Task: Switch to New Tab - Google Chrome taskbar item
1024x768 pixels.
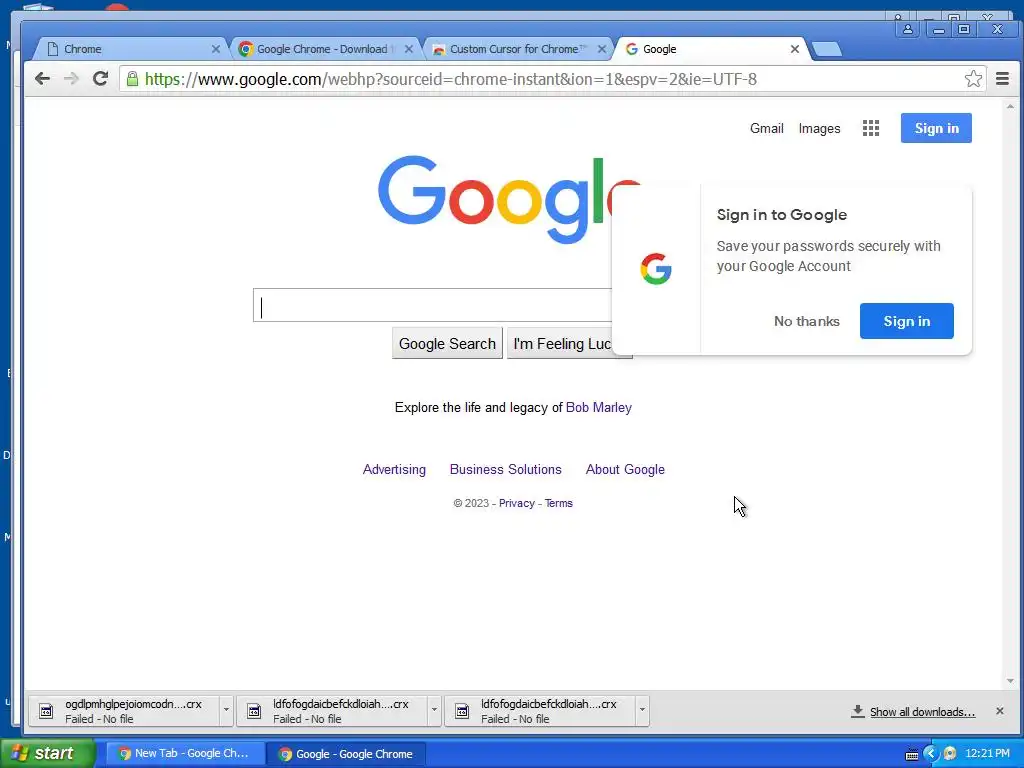Action: click(185, 754)
